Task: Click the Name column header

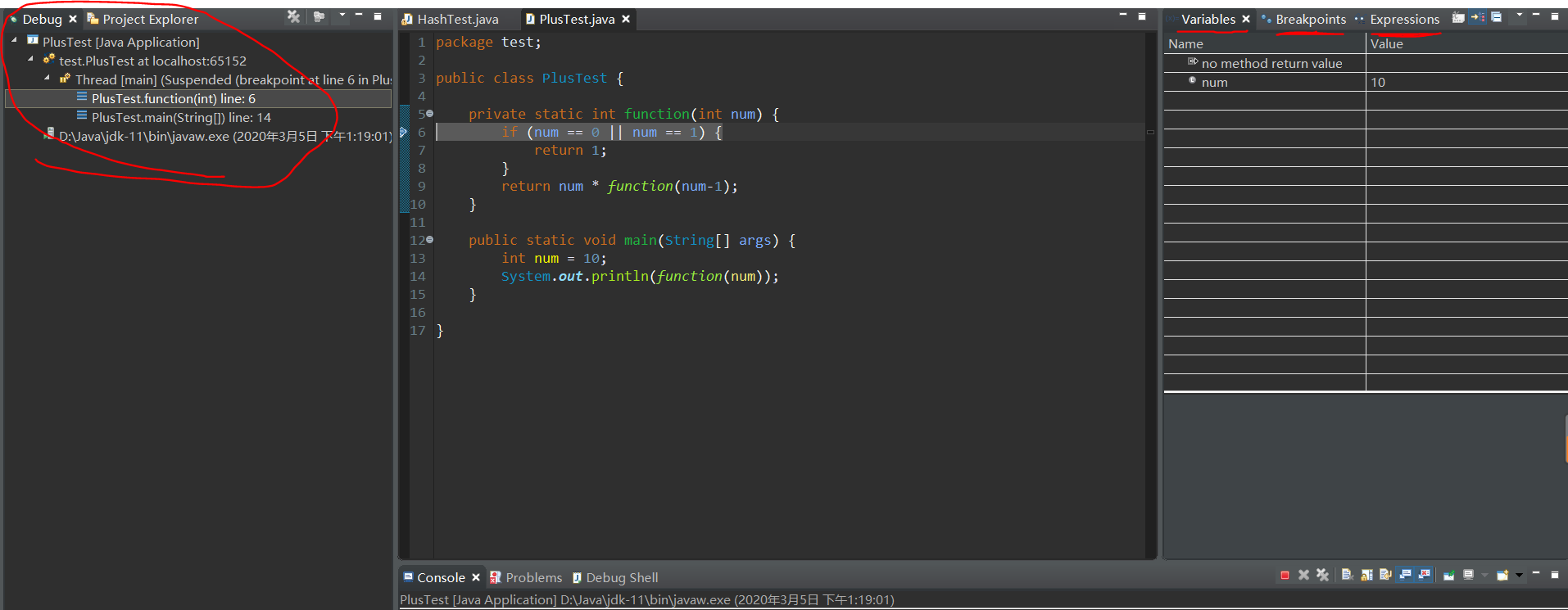Action: pos(1265,43)
